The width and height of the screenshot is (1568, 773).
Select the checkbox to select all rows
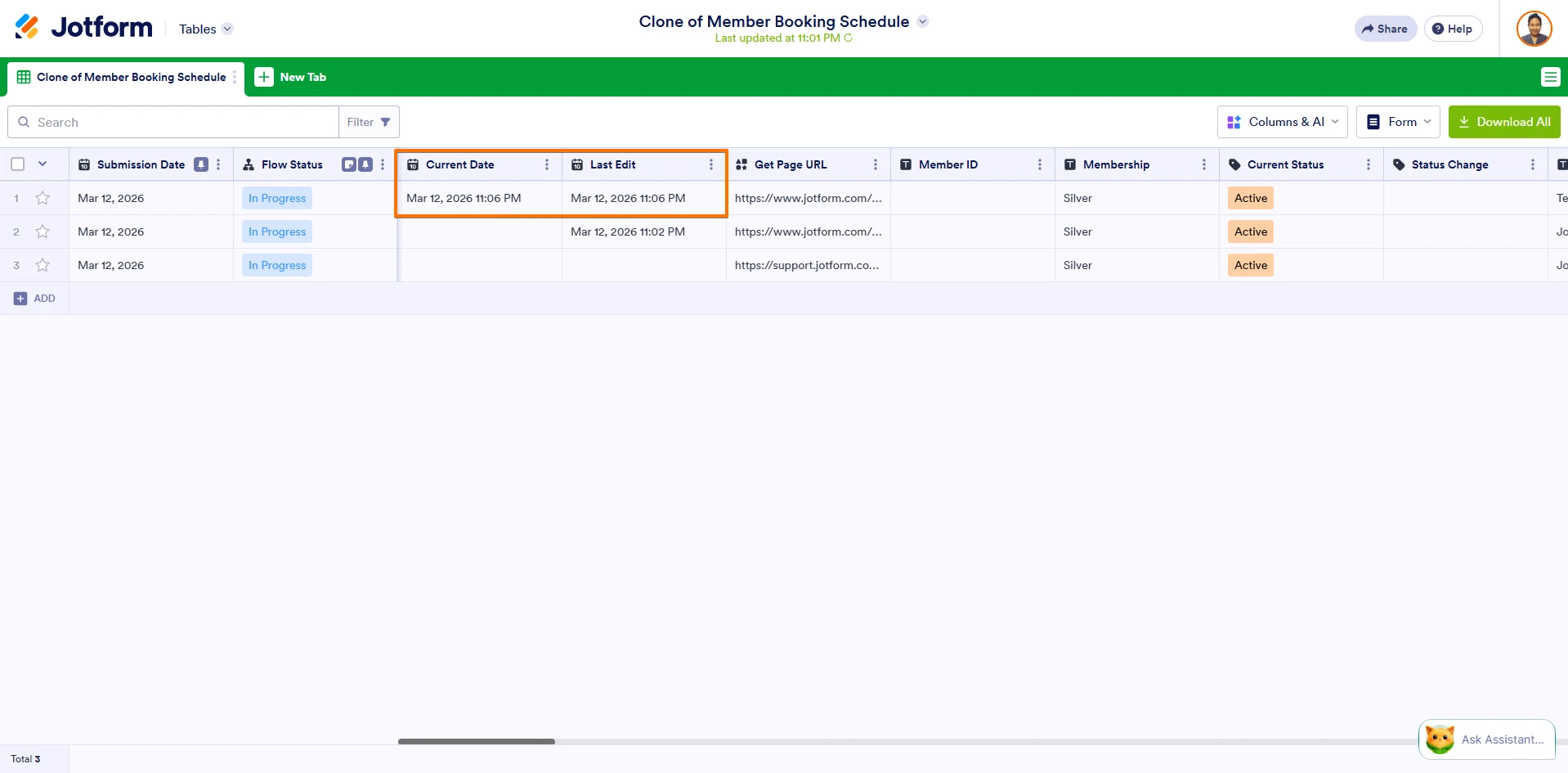(18, 164)
